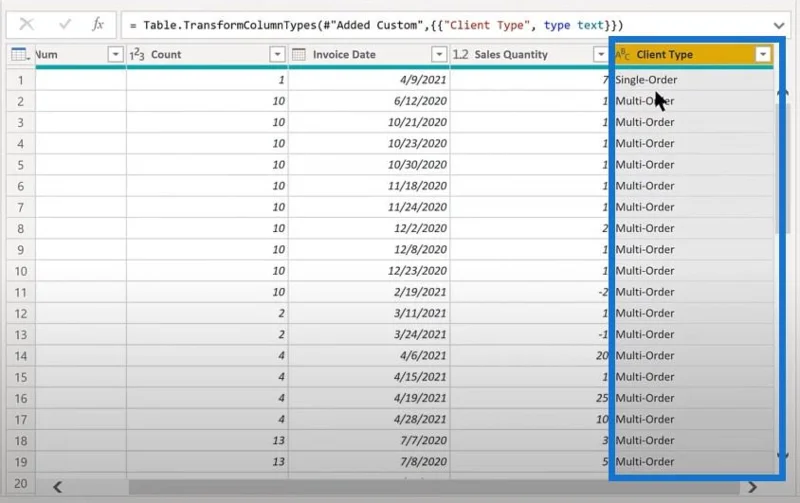Open the Num column filter dropdown

[x=115, y=54]
